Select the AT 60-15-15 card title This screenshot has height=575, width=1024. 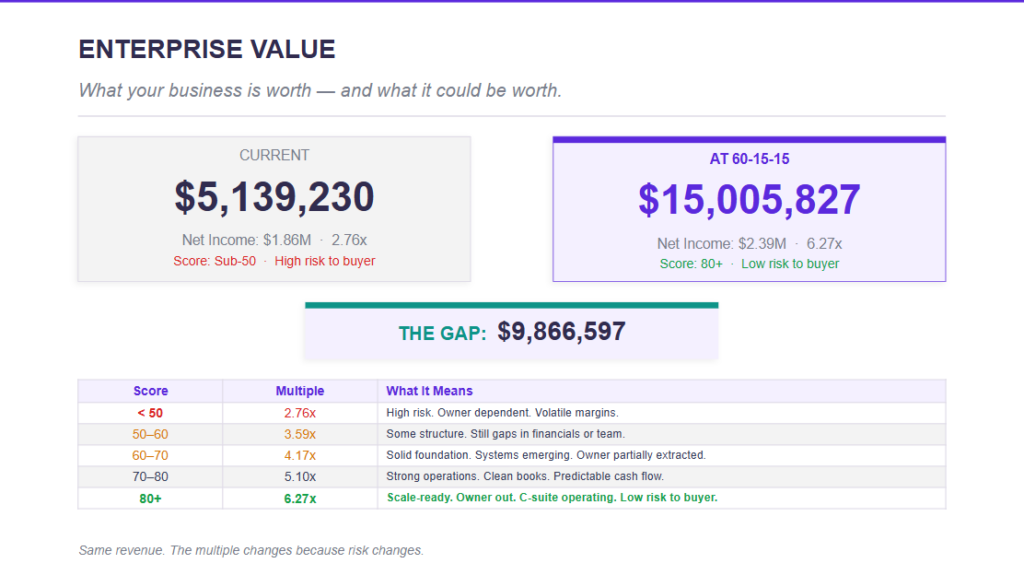749,159
